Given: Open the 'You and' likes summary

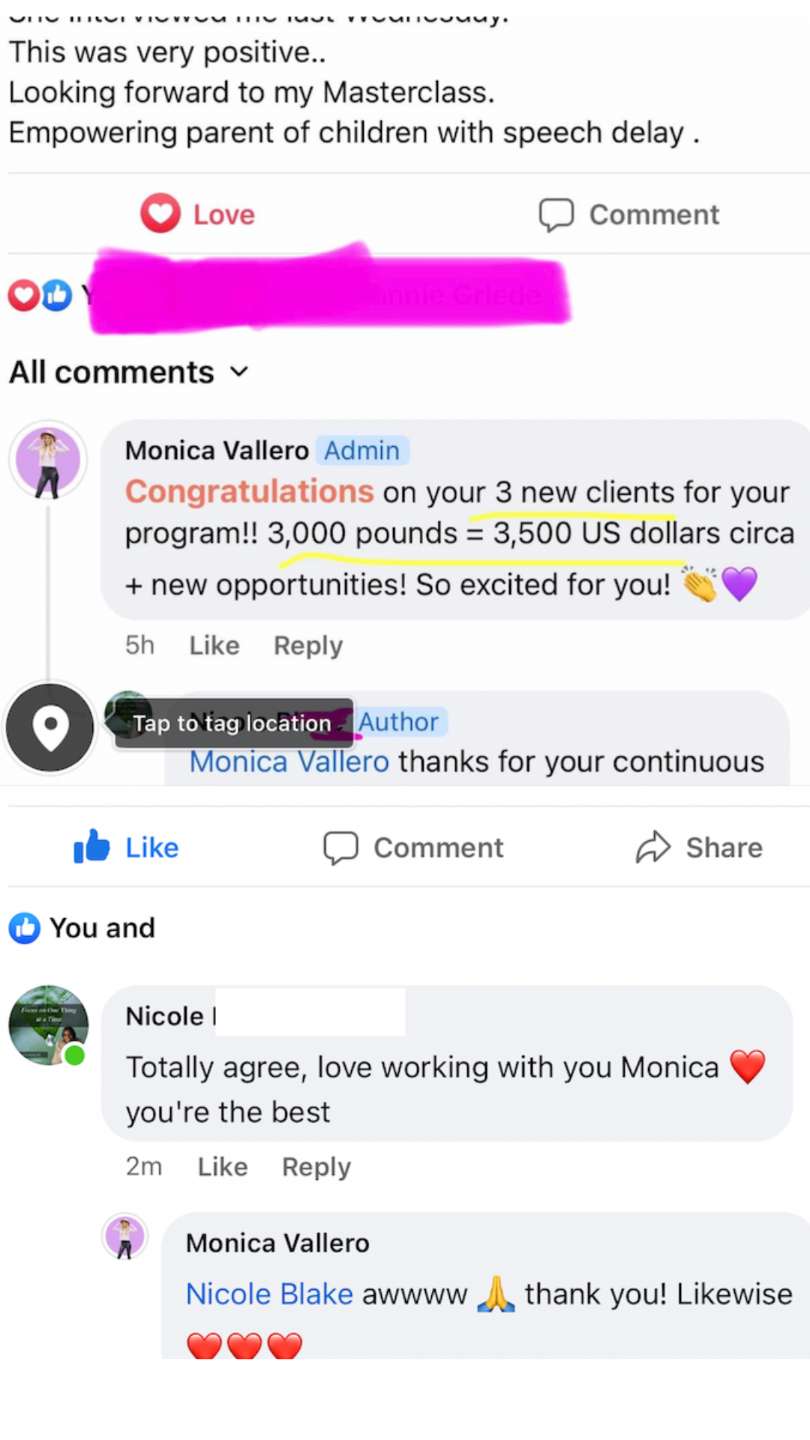Looking at the screenshot, I should 82,928.
